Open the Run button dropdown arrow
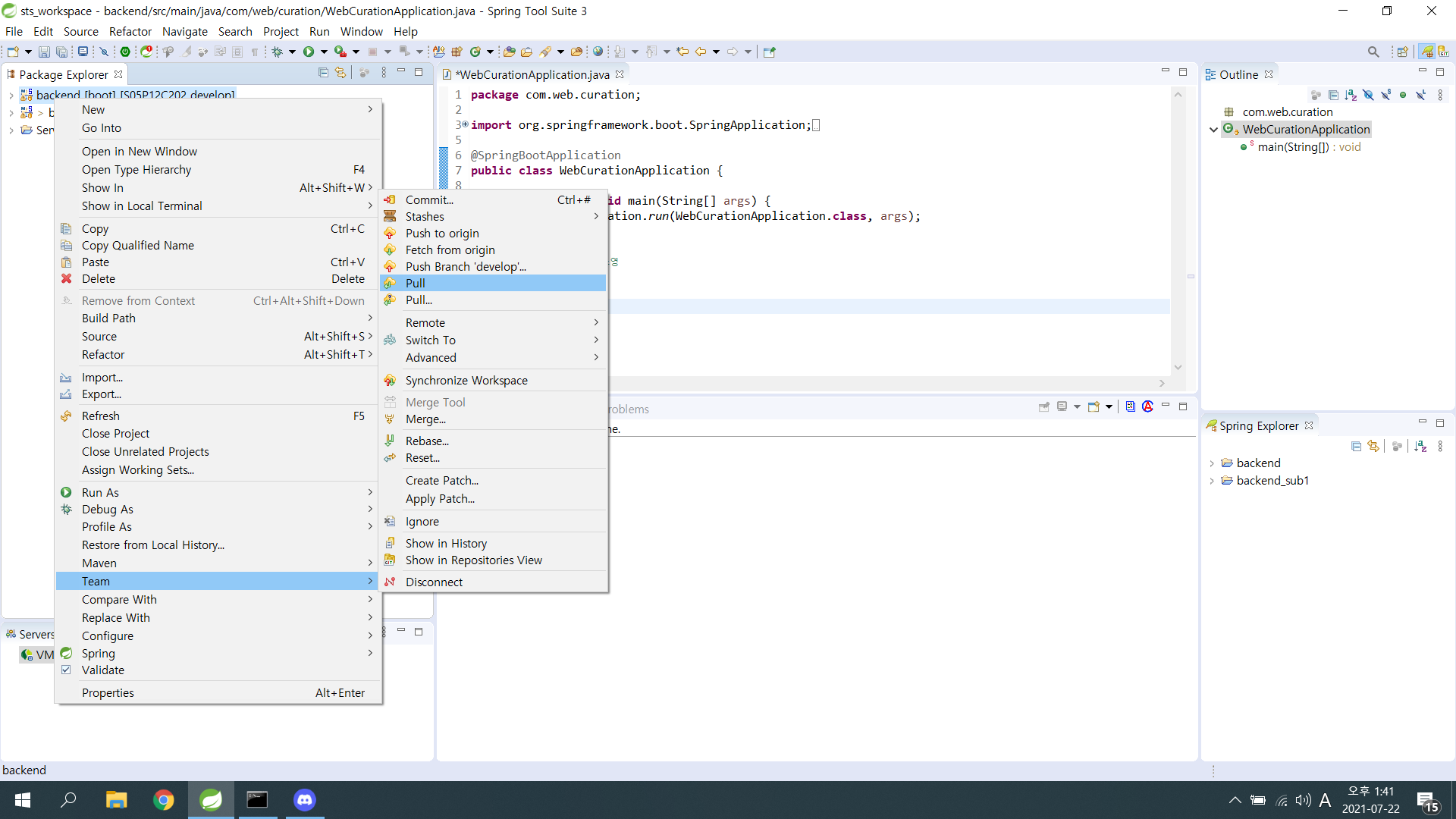 [x=324, y=52]
